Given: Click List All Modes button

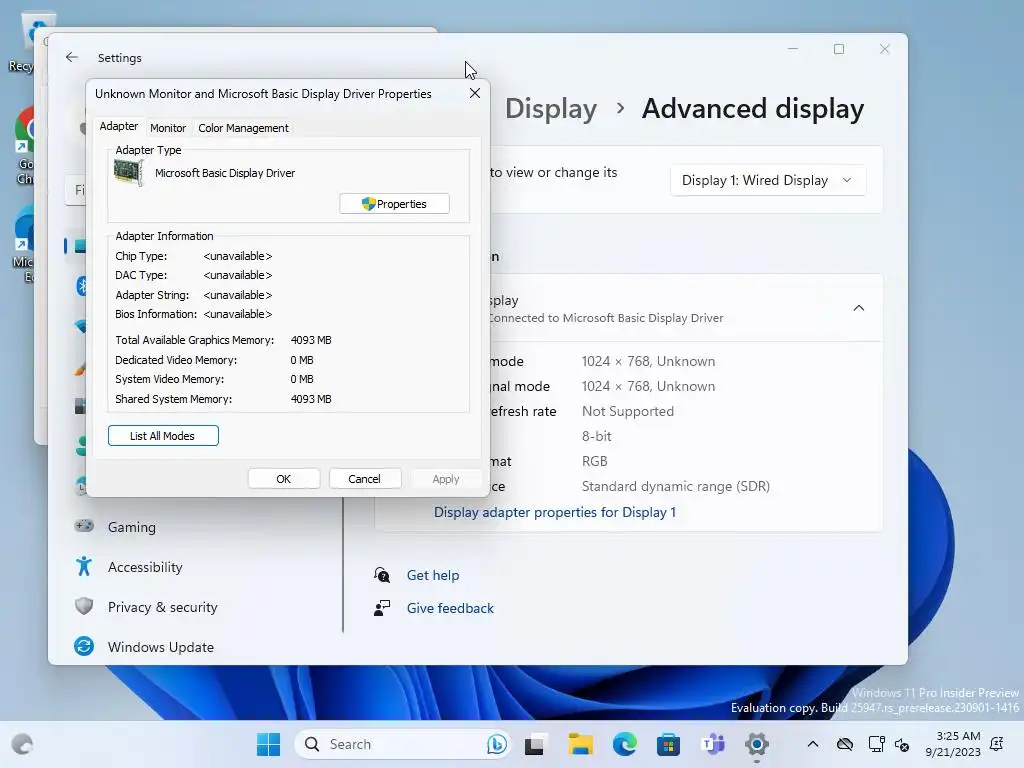Looking at the screenshot, I should point(163,436).
